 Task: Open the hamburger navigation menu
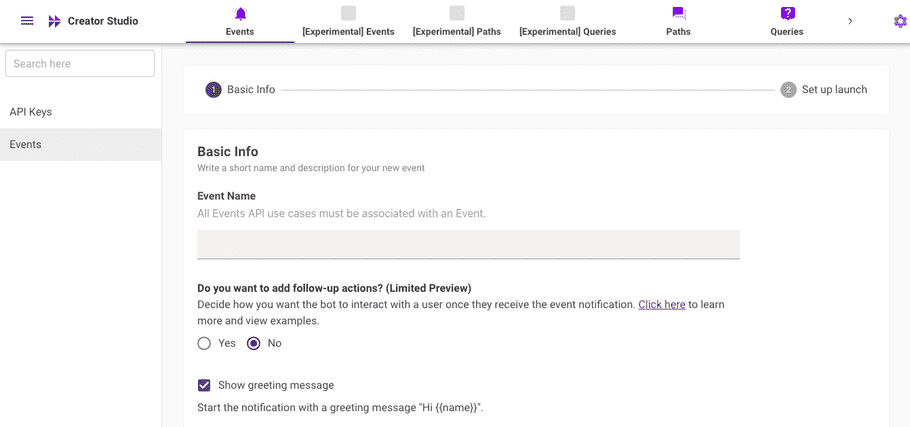click(27, 21)
